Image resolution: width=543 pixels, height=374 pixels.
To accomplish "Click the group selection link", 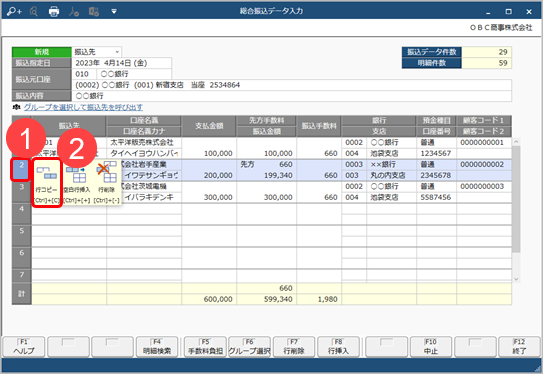I will 83,107.
